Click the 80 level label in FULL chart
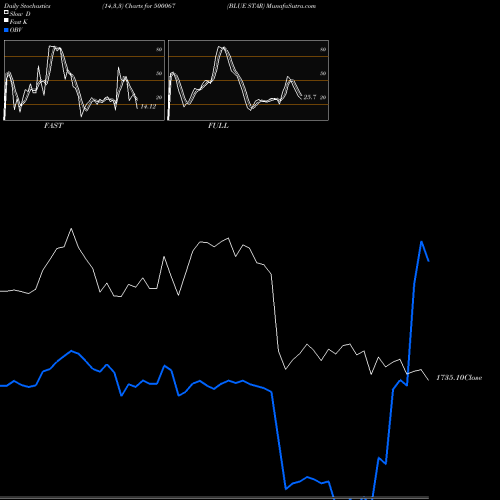 (x=323, y=49)
